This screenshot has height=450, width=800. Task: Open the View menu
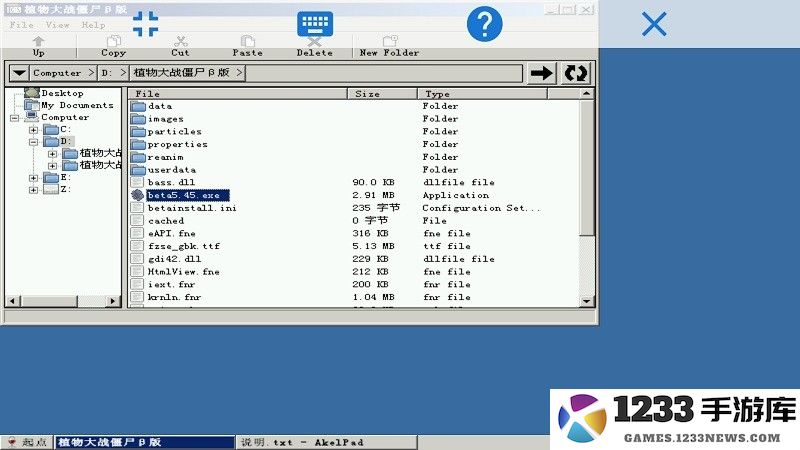tap(58, 25)
